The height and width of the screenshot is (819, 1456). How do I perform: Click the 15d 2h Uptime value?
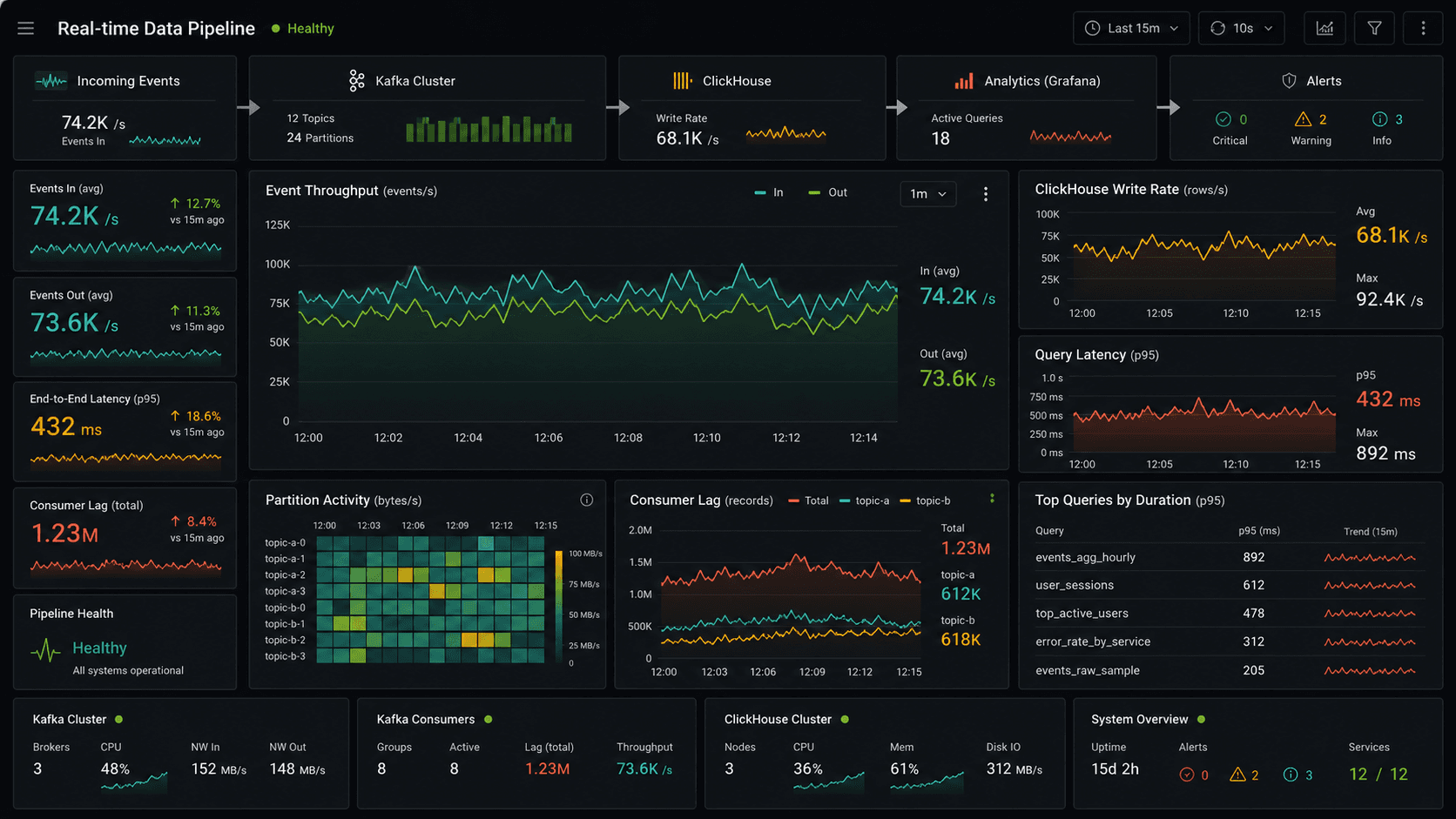[1115, 769]
